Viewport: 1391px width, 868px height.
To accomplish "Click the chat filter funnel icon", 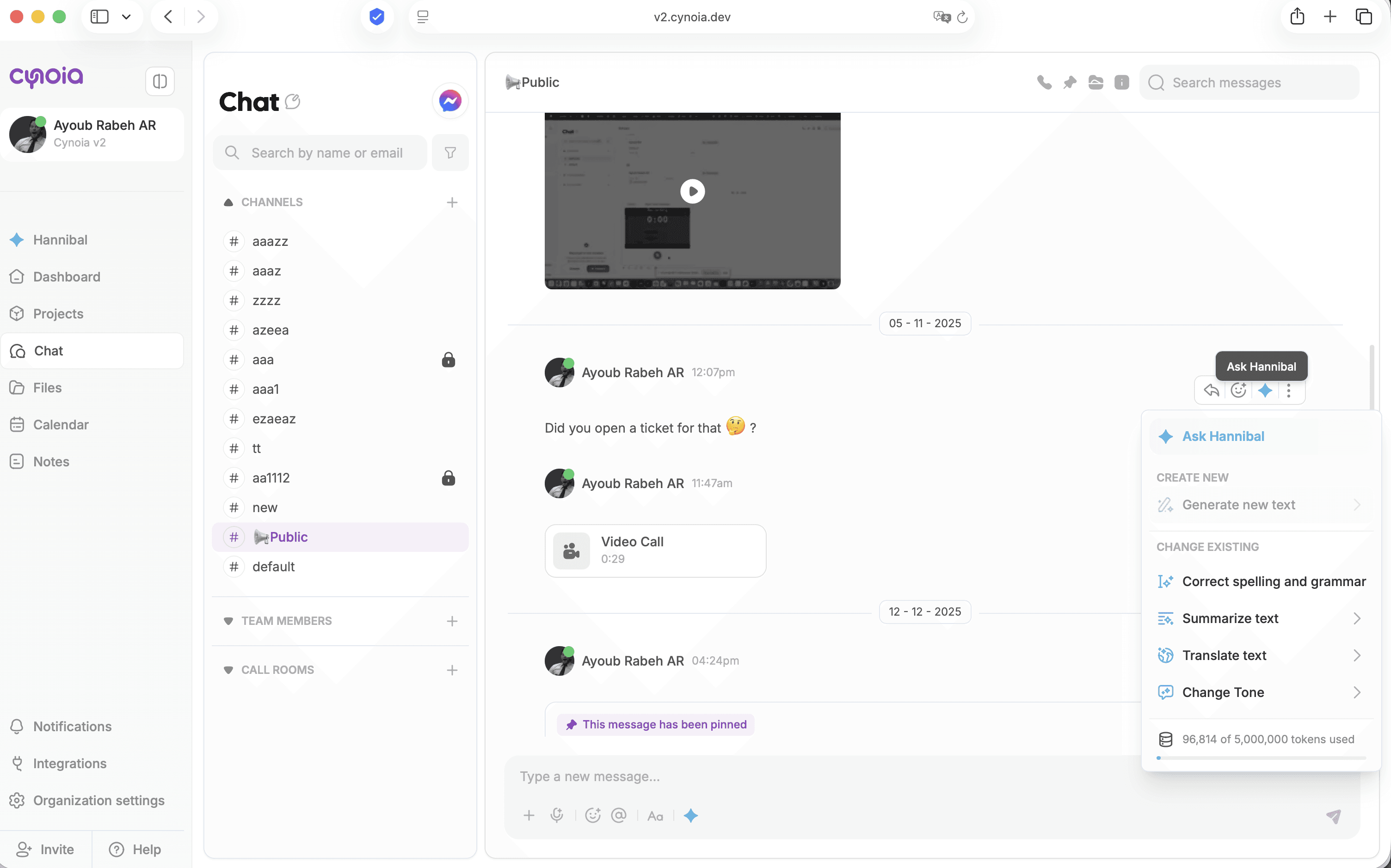I will 450,153.
